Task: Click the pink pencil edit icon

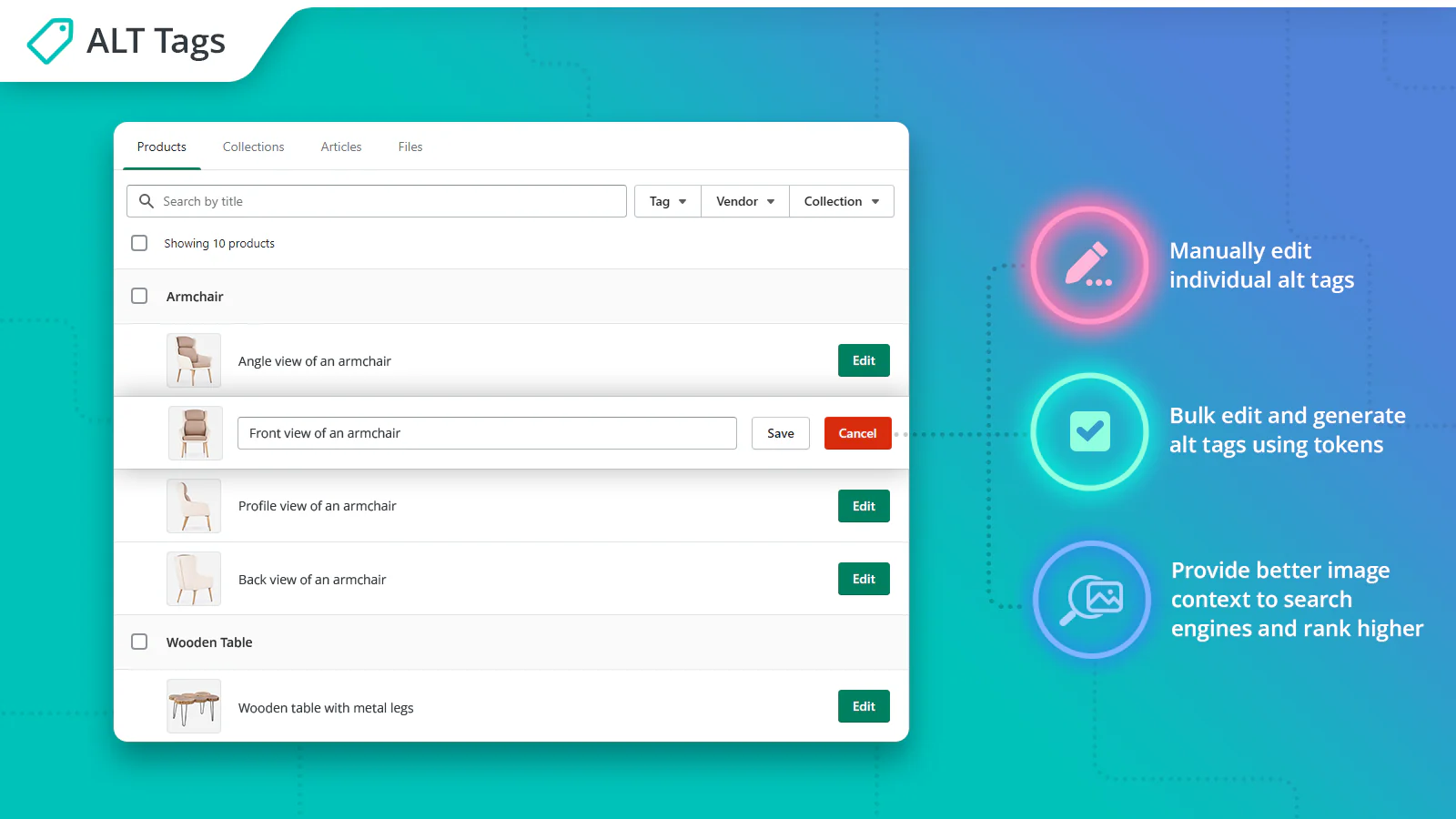Action: (x=1089, y=265)
